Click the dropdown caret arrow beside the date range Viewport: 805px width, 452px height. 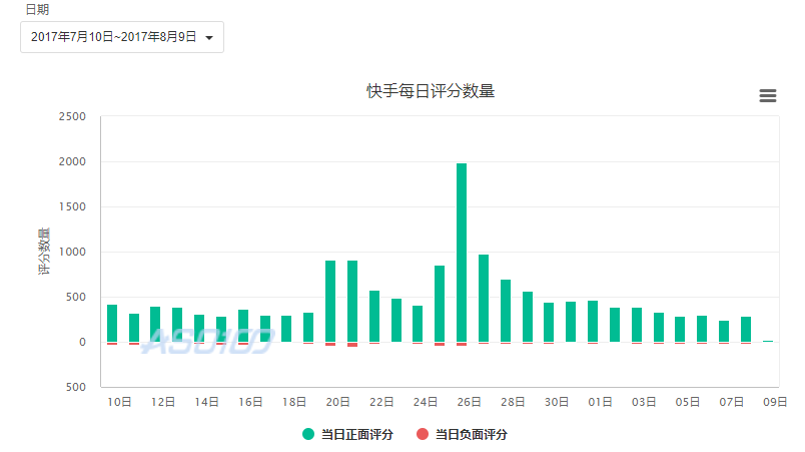pyautogui.click(x=209, y=37)
